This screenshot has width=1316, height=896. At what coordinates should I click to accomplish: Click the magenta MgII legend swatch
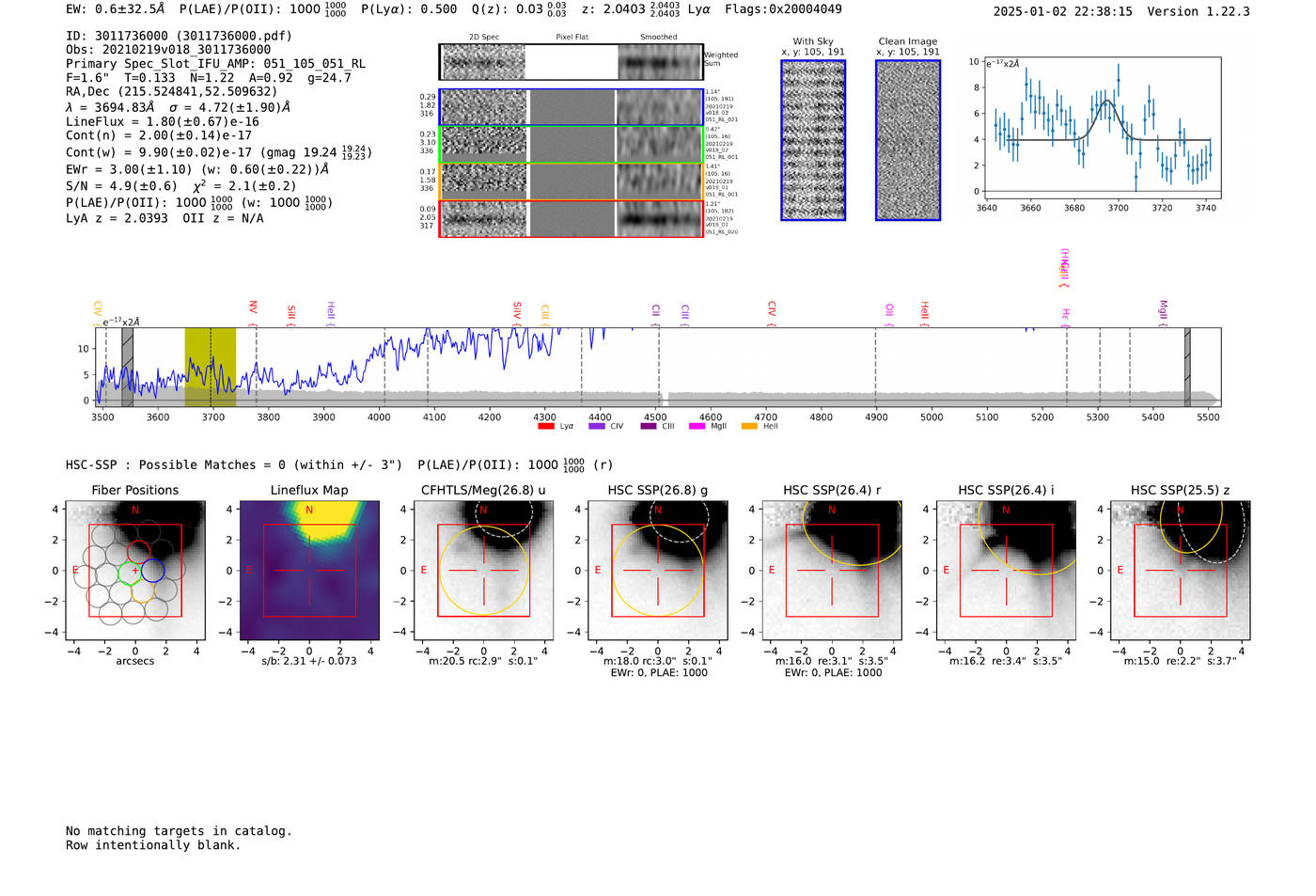tap(697, 427)
